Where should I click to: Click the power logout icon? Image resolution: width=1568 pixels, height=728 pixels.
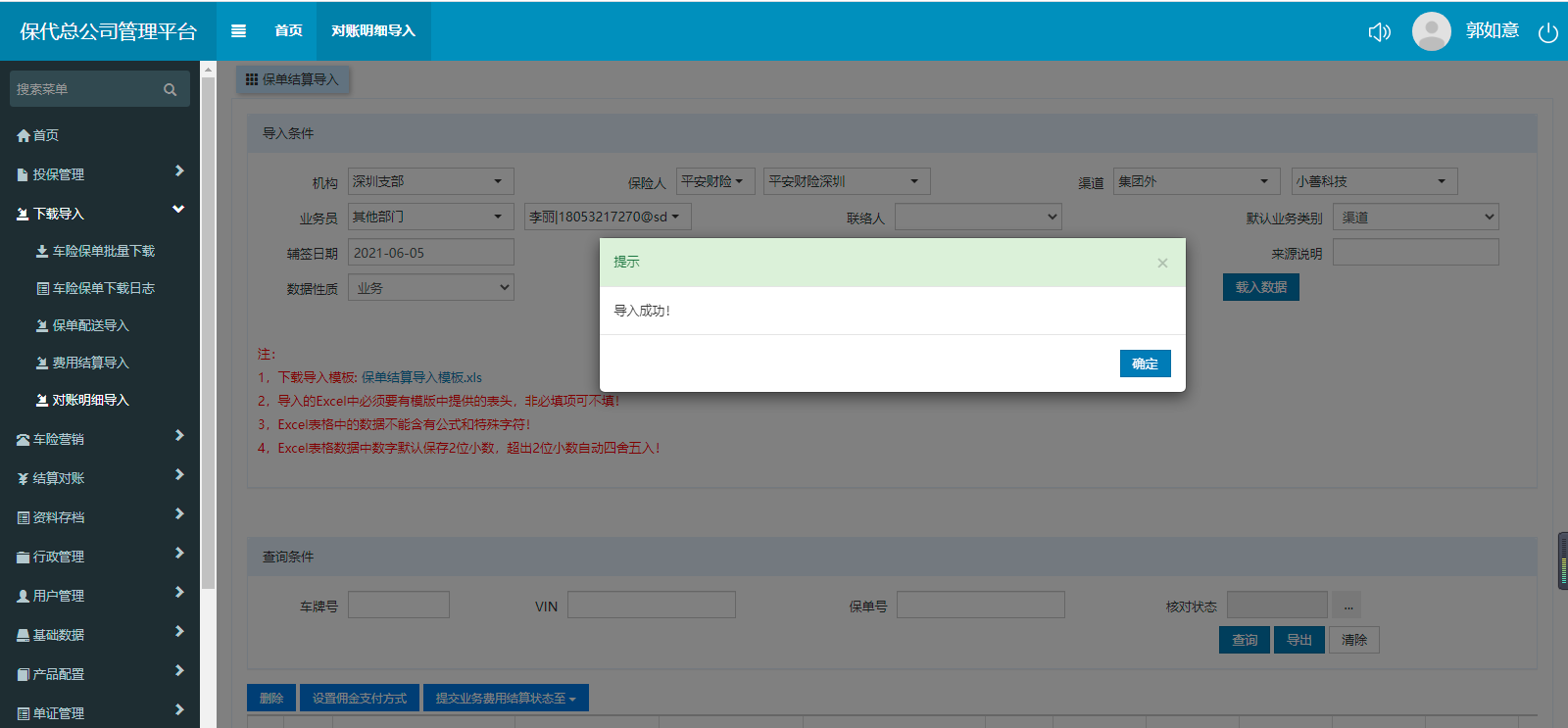[x=1548, y=32]
